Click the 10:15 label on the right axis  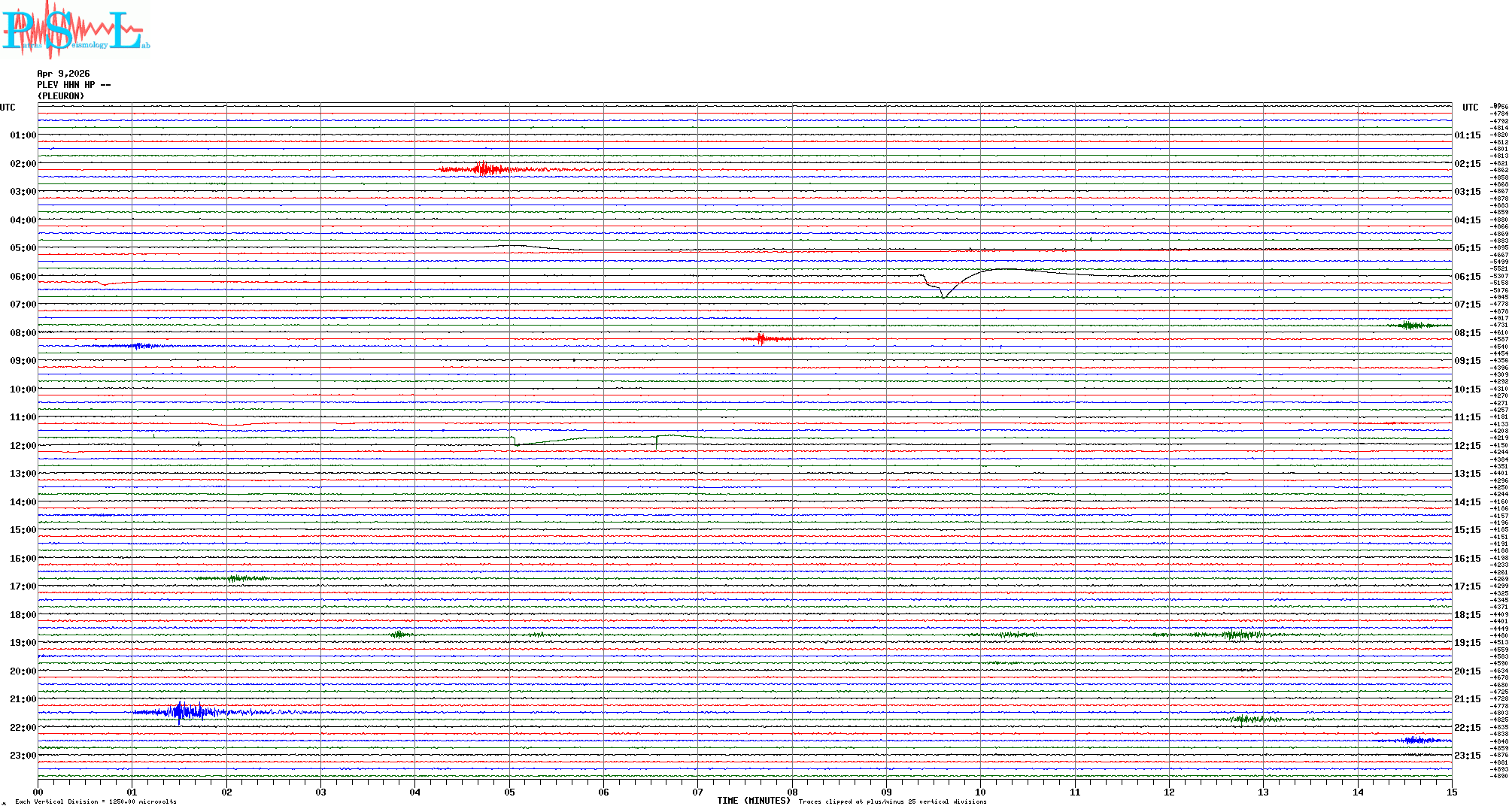(x=1467, y=389)
